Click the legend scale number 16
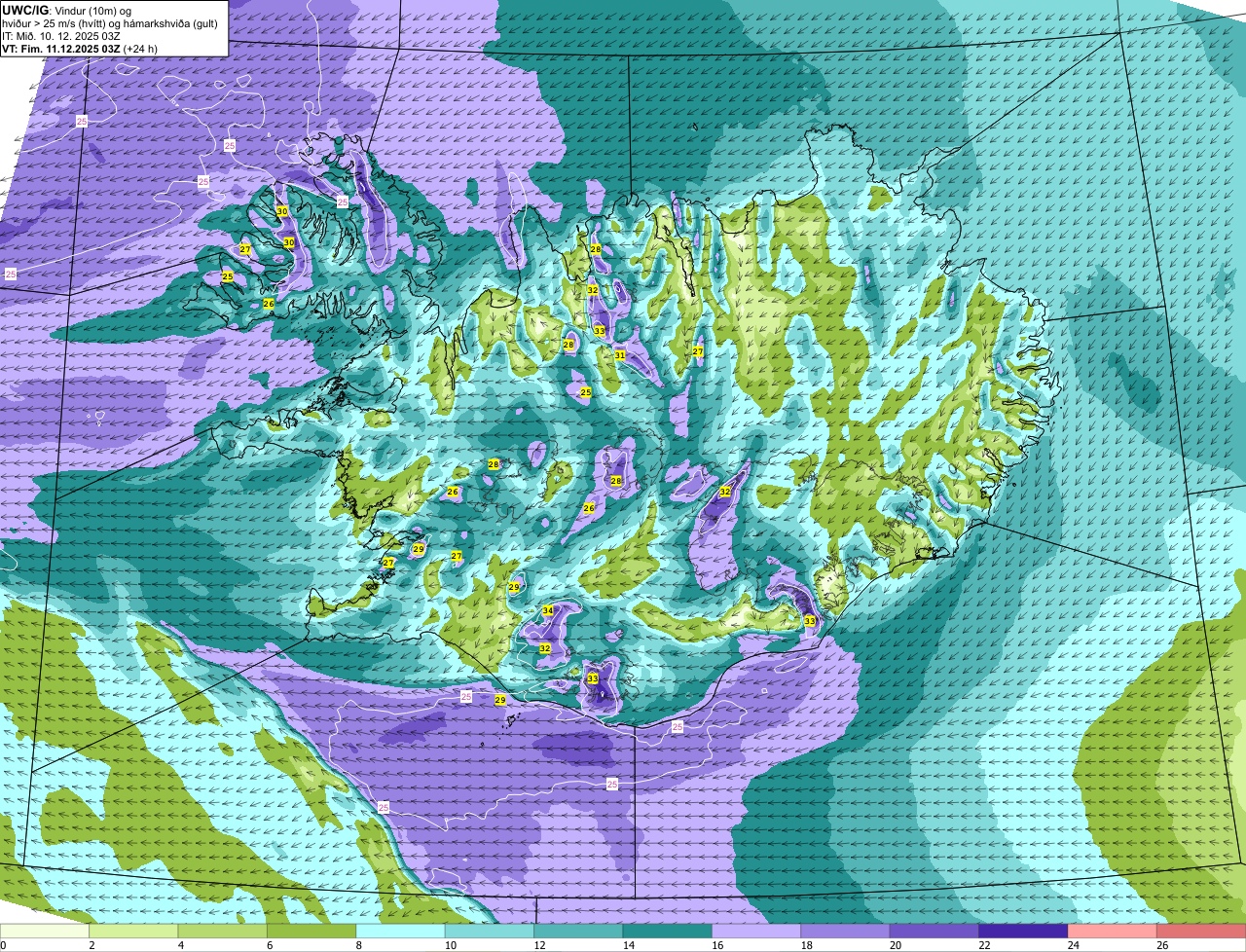The height and width of the screenshot is (952, 1246). point(716,945)
